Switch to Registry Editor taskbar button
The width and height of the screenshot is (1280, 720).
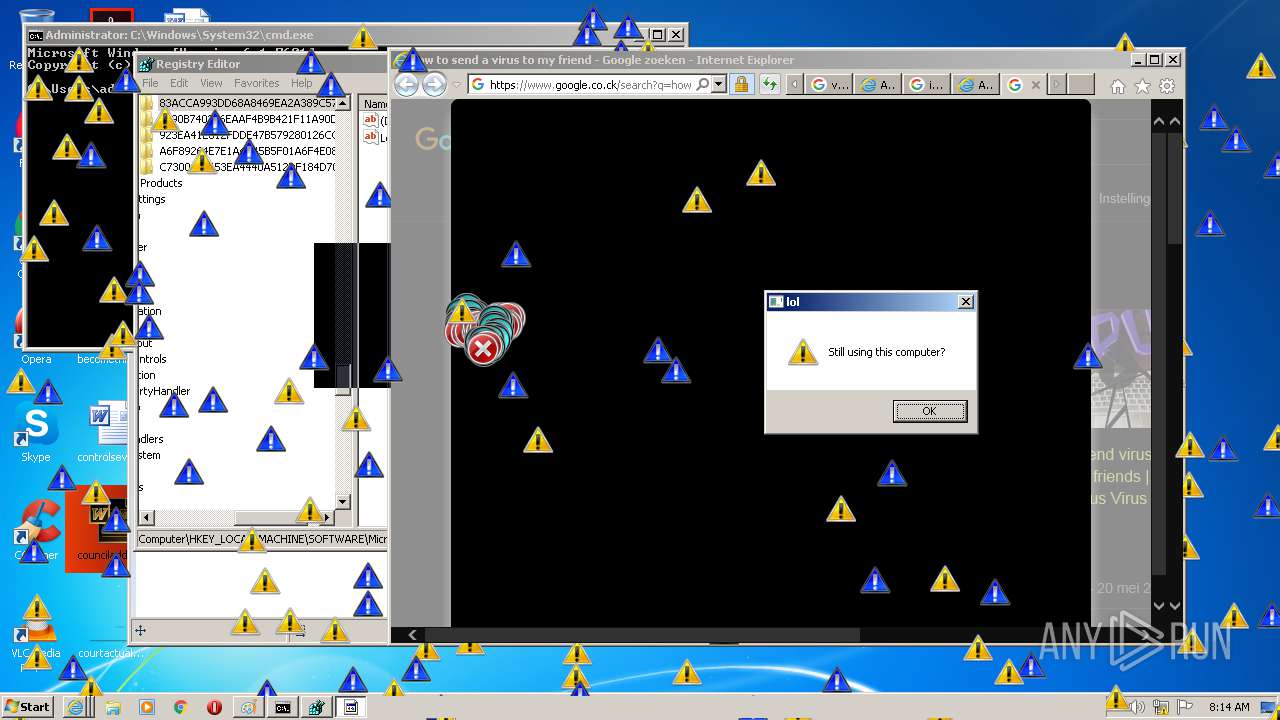(317, 707)
